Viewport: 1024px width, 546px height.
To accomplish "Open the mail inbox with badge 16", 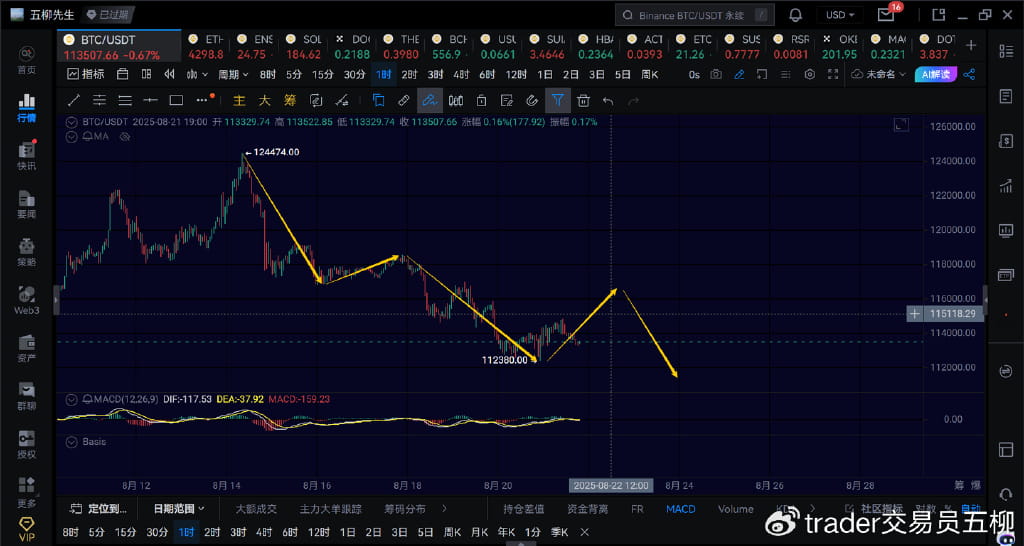I will [887, 14].
